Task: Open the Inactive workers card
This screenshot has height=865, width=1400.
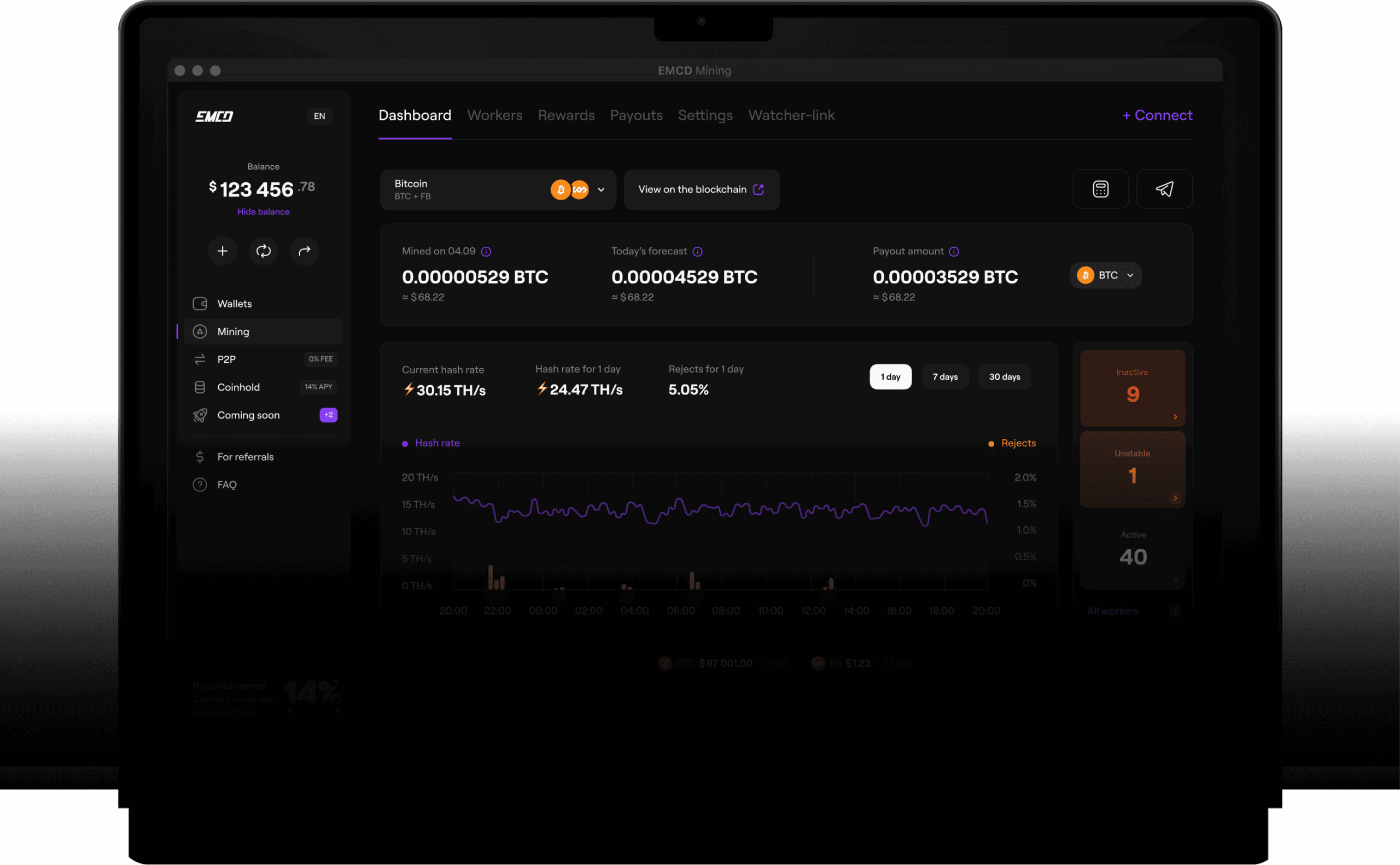Action: click(1133, 388)
